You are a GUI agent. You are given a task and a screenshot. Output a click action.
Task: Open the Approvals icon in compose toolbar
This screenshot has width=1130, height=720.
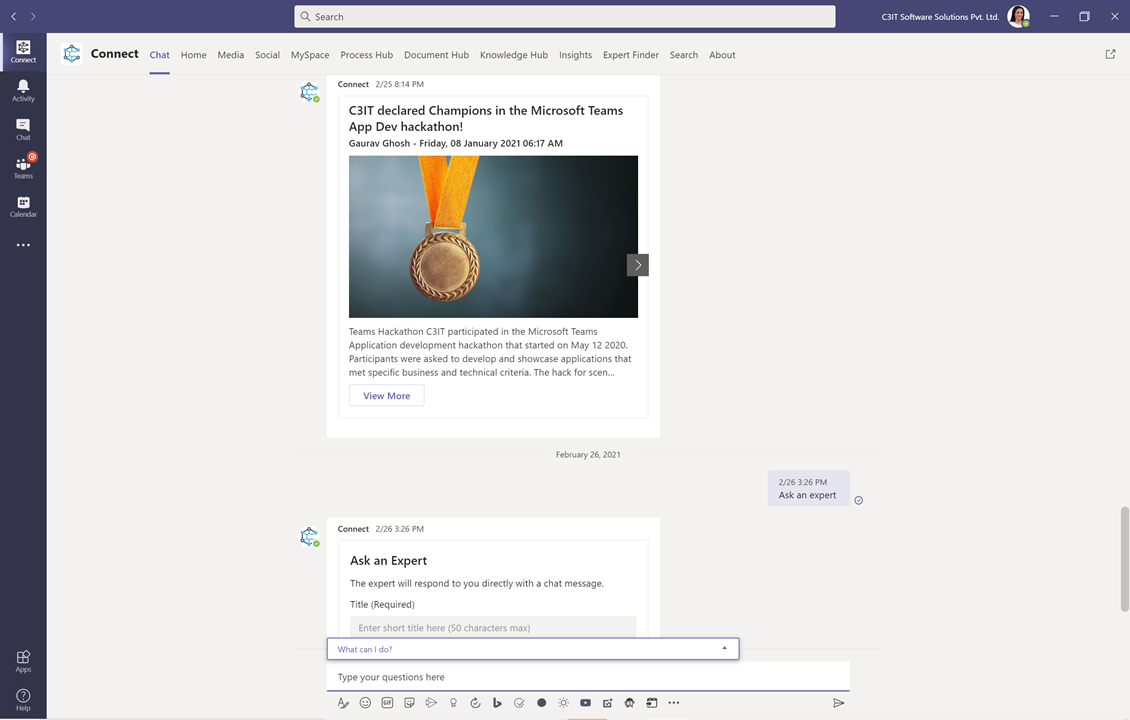[x=475, y=703]
